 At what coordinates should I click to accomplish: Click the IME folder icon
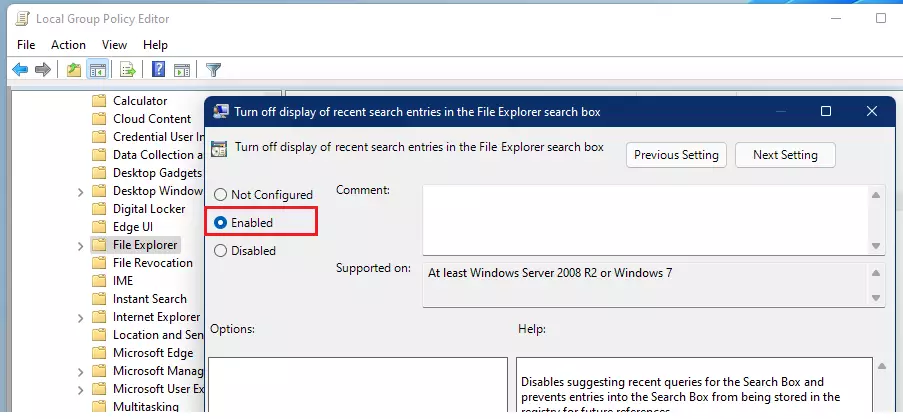click(x=99, y=280)
